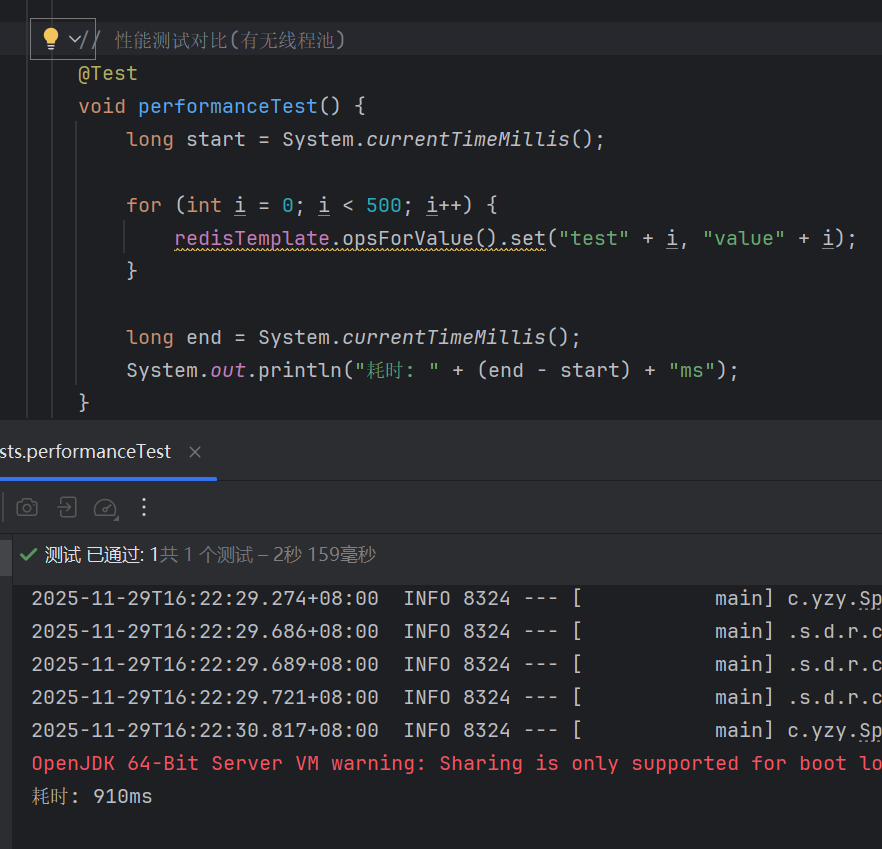
Task: Click System.out.println statement
Action: coord(432,371)
